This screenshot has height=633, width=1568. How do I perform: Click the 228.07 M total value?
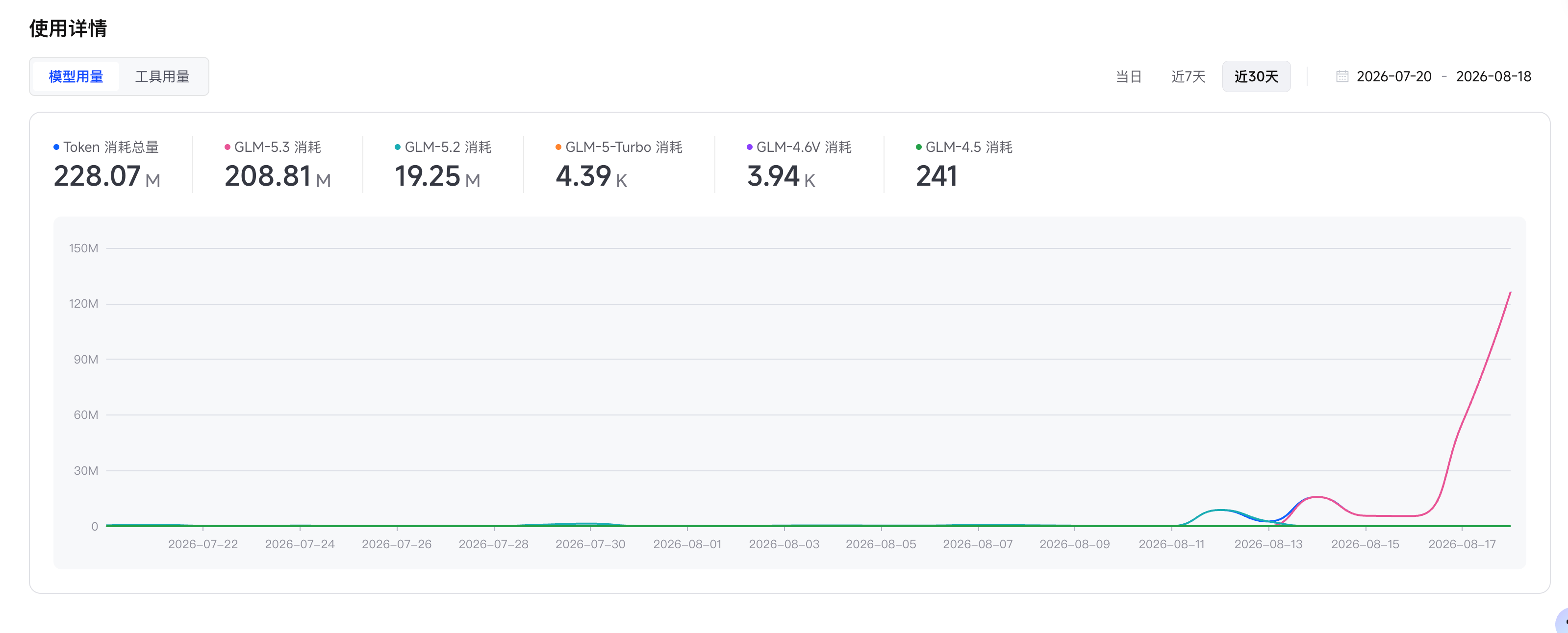107,176
